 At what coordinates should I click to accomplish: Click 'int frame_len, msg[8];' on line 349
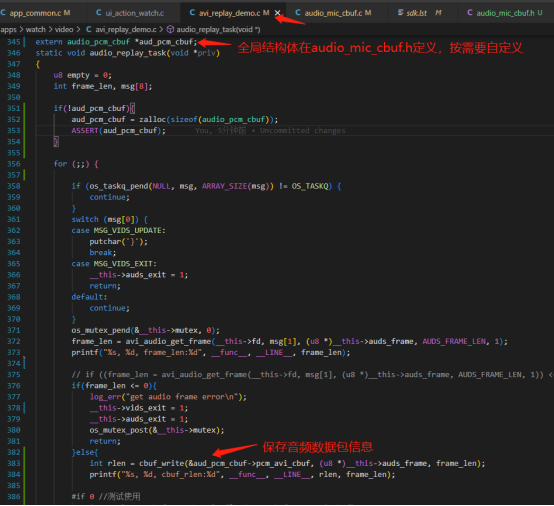click(x=103, y=86)
